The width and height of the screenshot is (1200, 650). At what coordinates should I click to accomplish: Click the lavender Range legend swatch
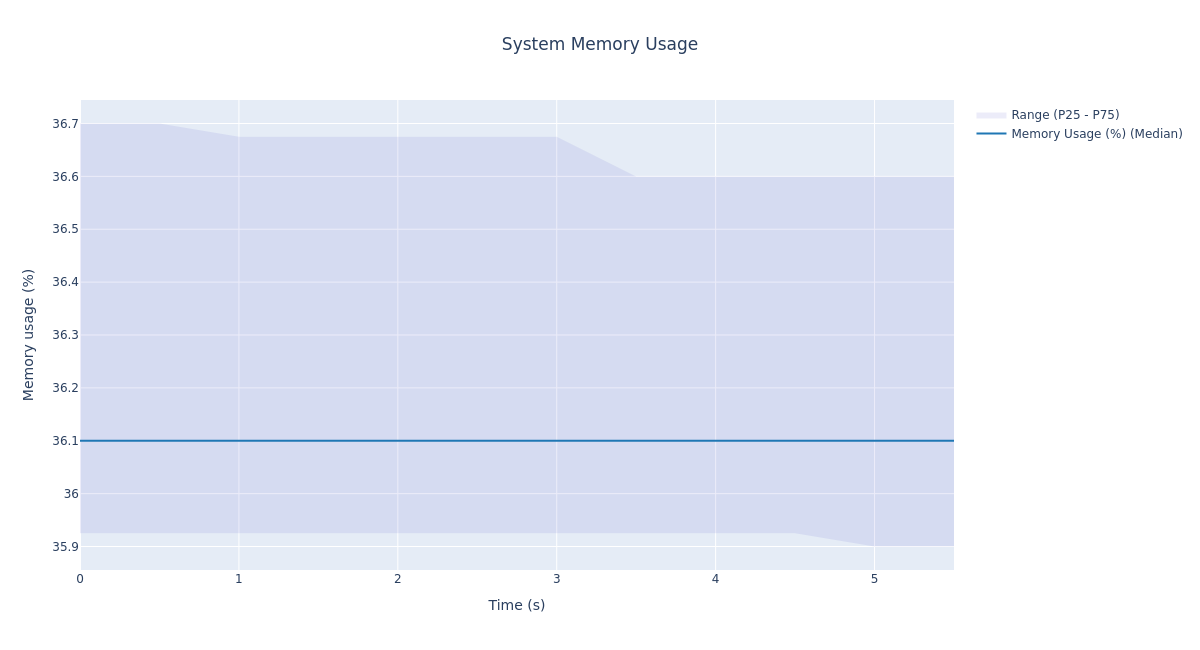pos(991,115)
